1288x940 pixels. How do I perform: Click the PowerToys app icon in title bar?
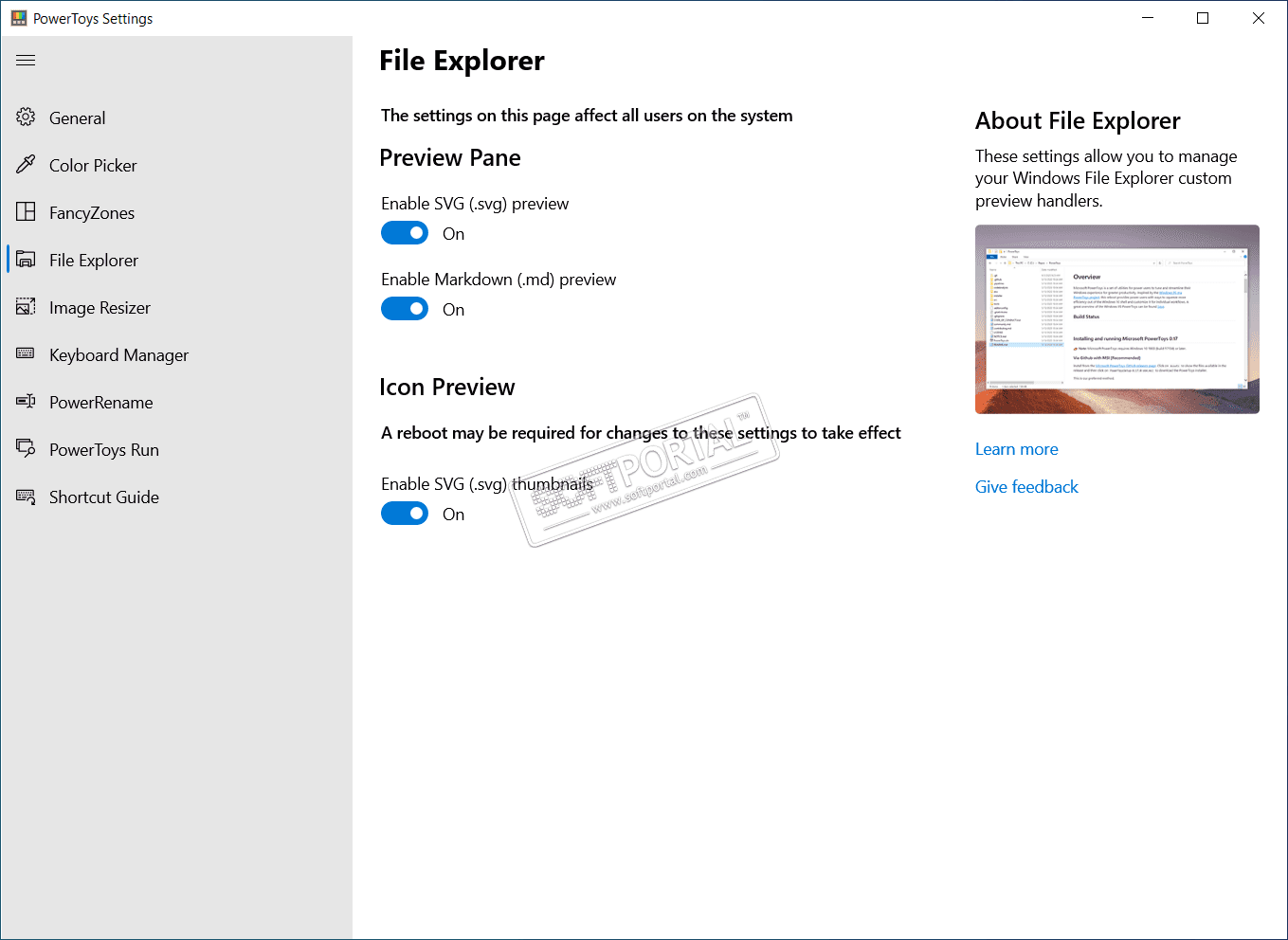point(19,18)
